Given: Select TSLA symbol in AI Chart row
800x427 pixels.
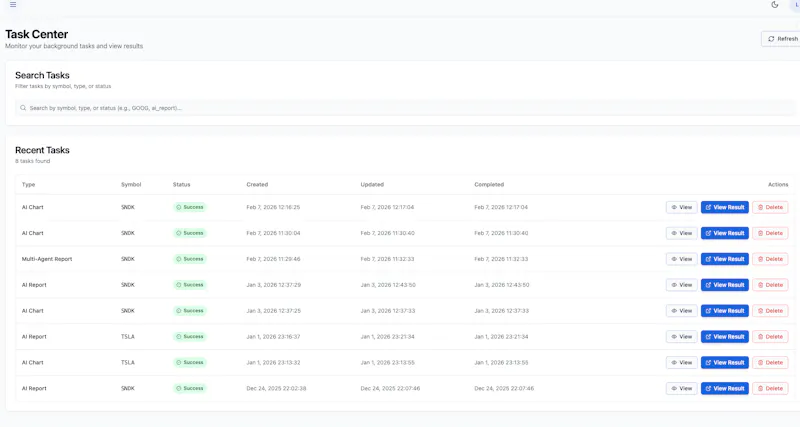Looking at the screenshot, I should (x=128, y=363).
